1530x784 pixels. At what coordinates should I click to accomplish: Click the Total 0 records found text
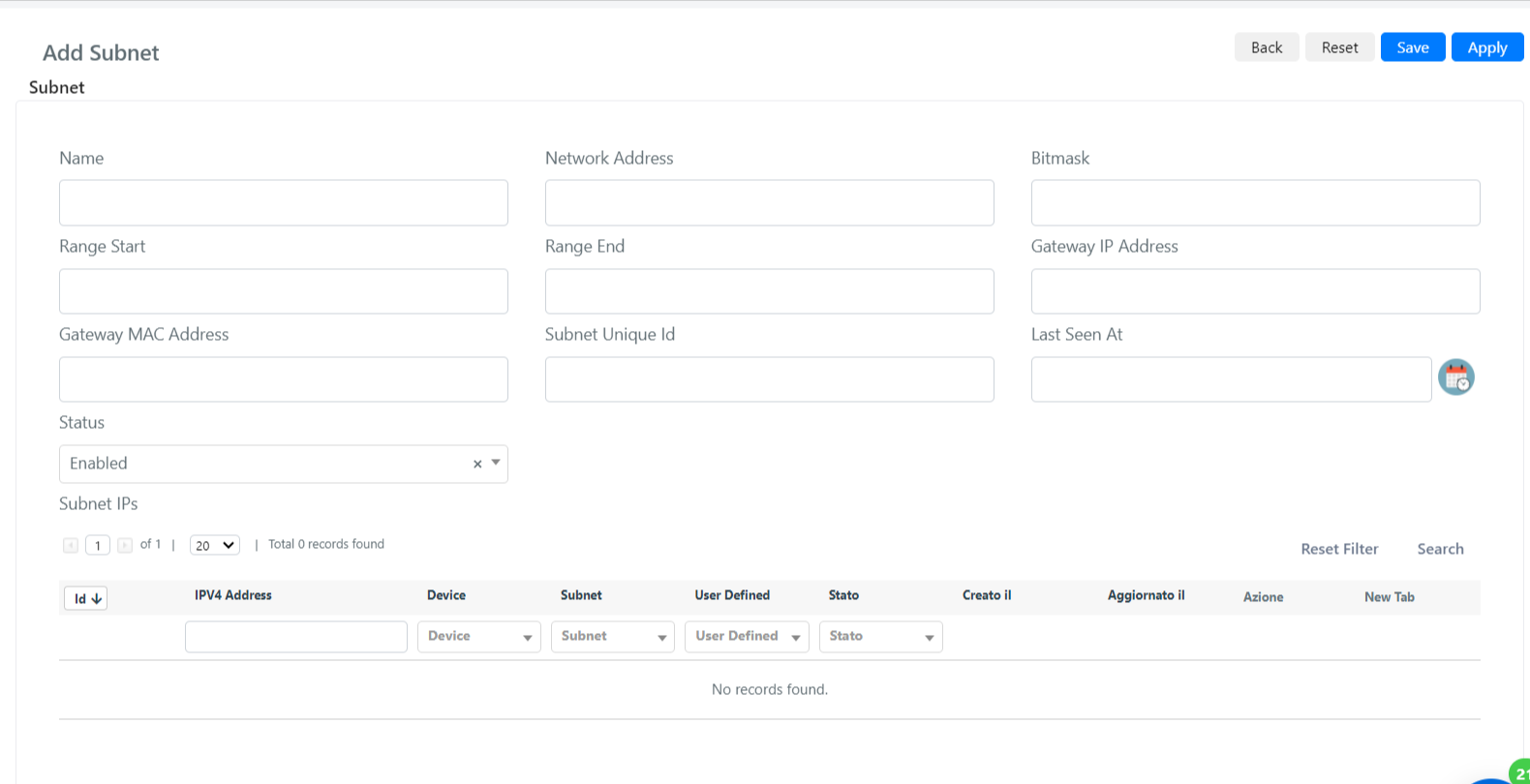pyautogui.click(x=326, y=544)
